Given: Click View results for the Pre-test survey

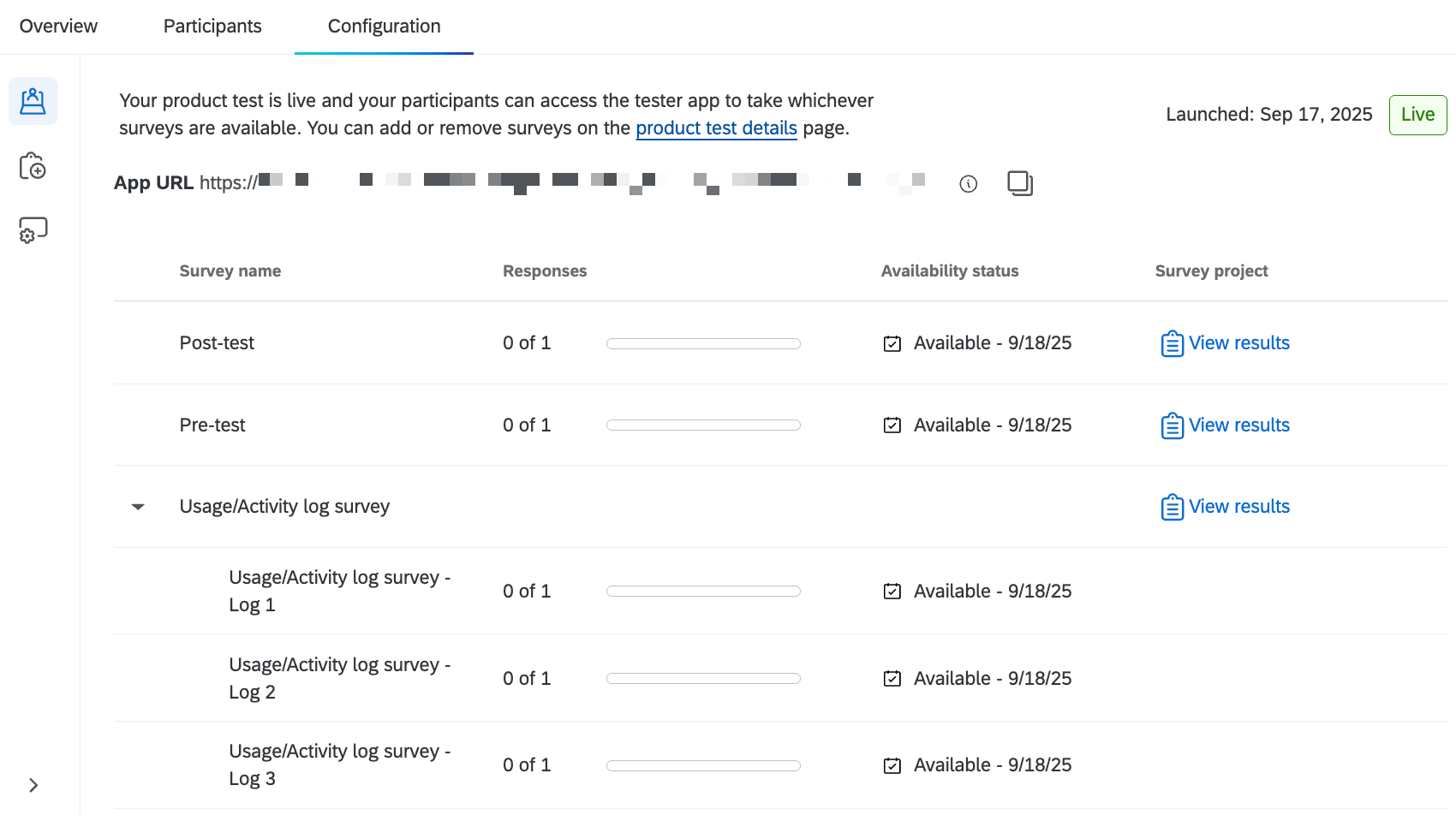Looking at the screenshot, I should click(1239, 425).
